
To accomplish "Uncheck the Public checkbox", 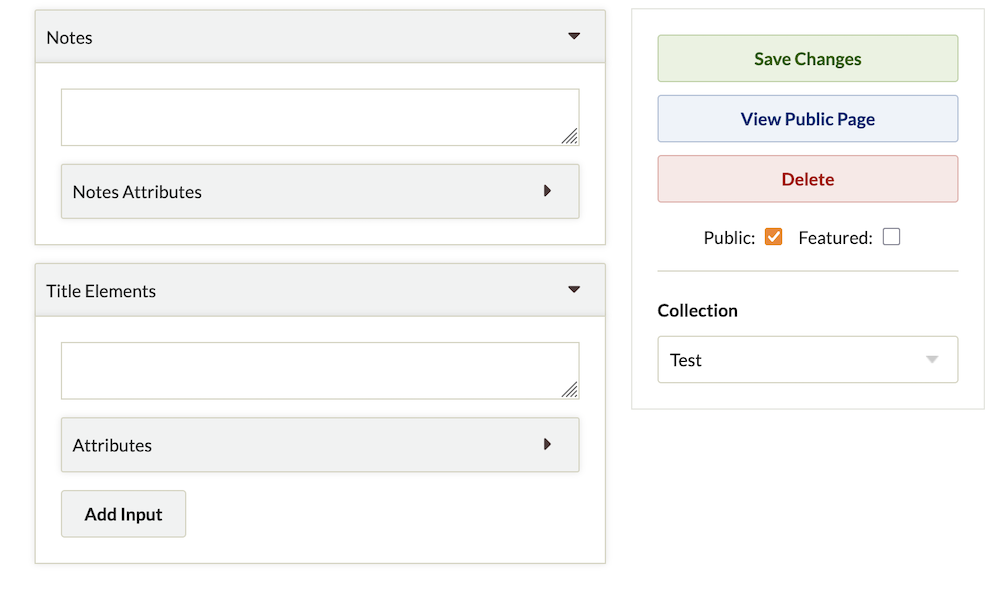I will click(773, 237).
